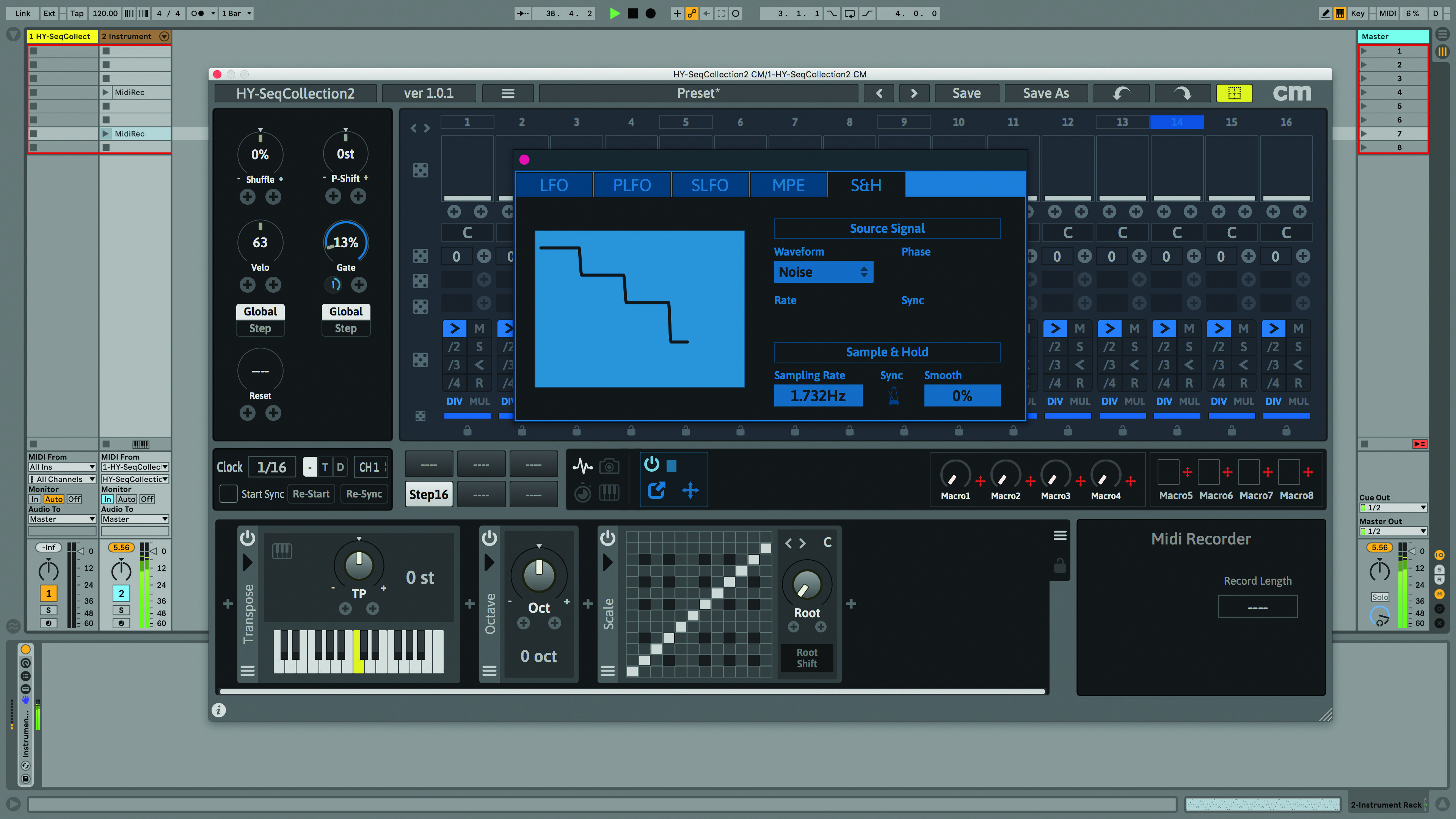Click the redo arrow in plugin header
The height and width of the screenshot is (819, 1456).
(1183, 93)
